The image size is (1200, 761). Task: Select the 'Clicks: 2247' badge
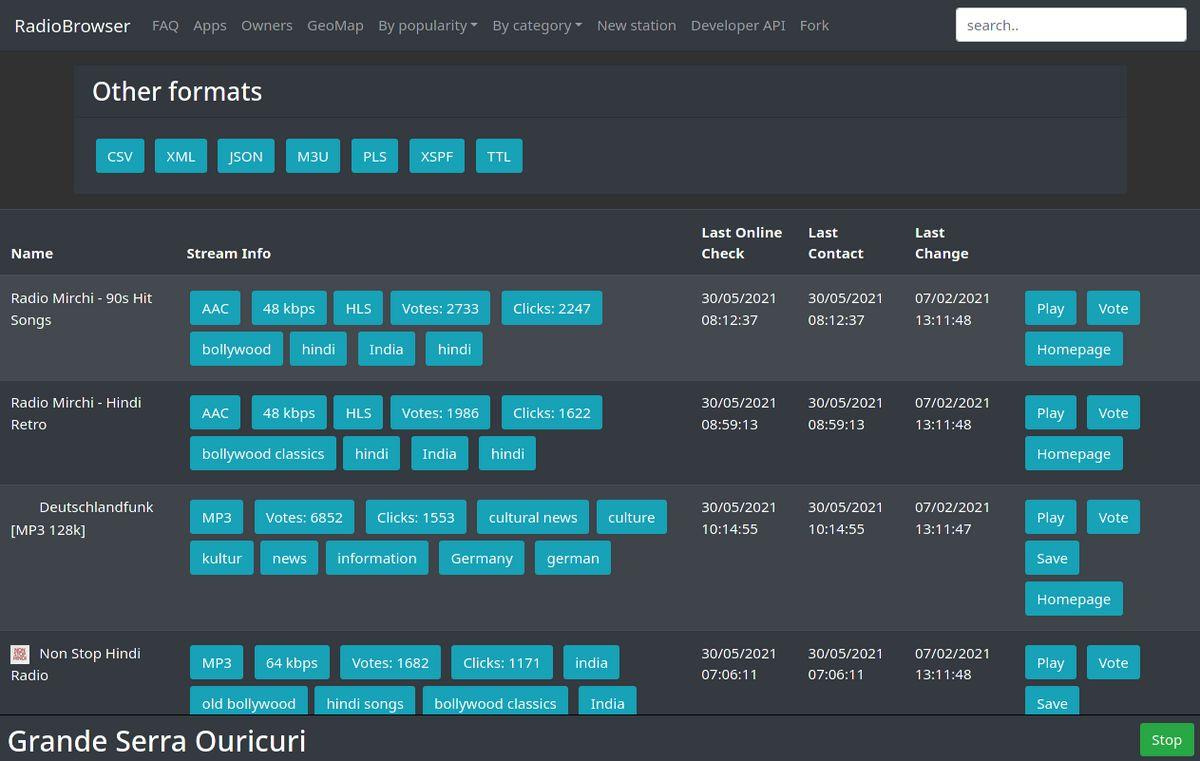pyautogui.click(x=552, y=309)
